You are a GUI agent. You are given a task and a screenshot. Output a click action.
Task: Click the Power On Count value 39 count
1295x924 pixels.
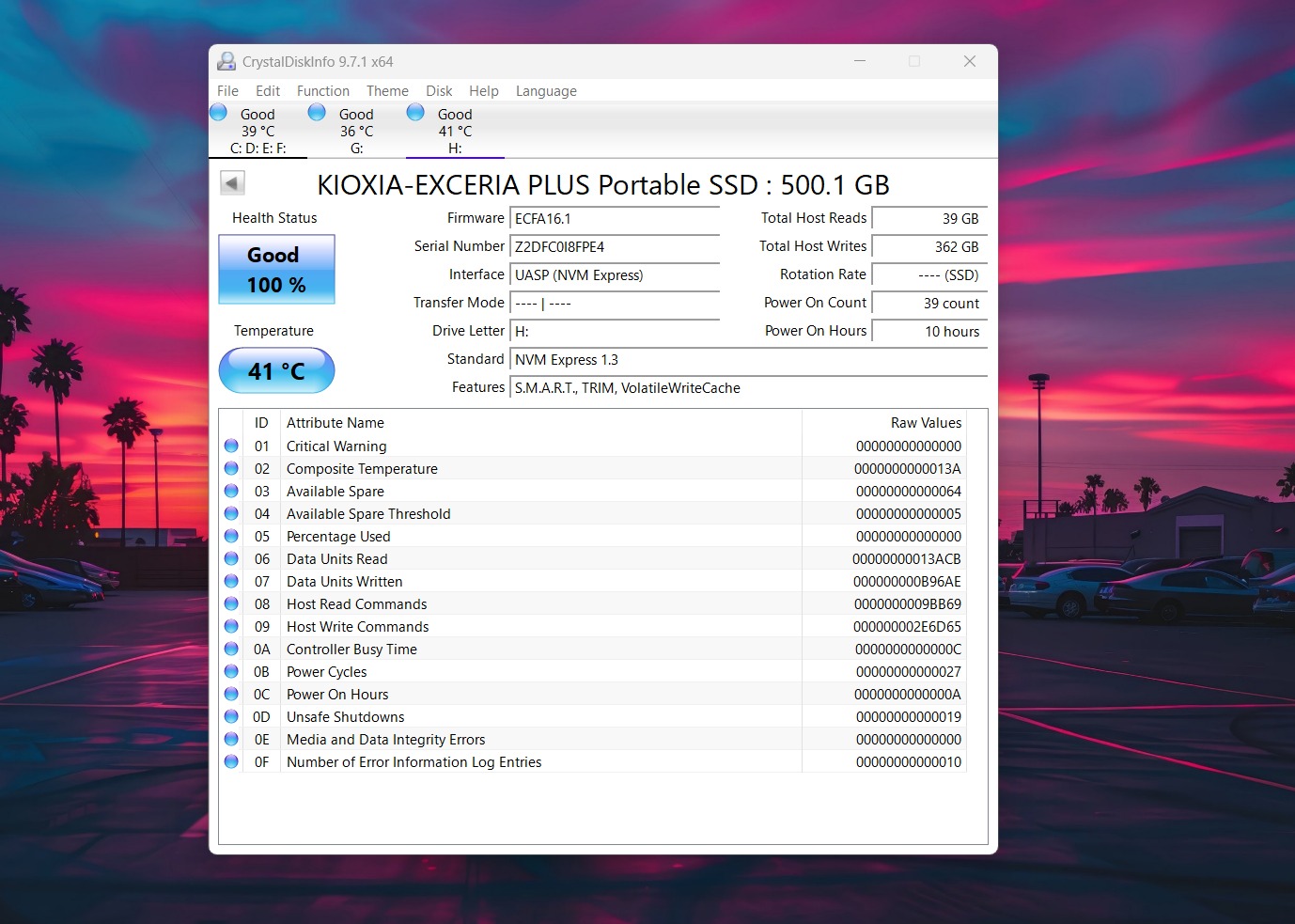tap(929, 303)
